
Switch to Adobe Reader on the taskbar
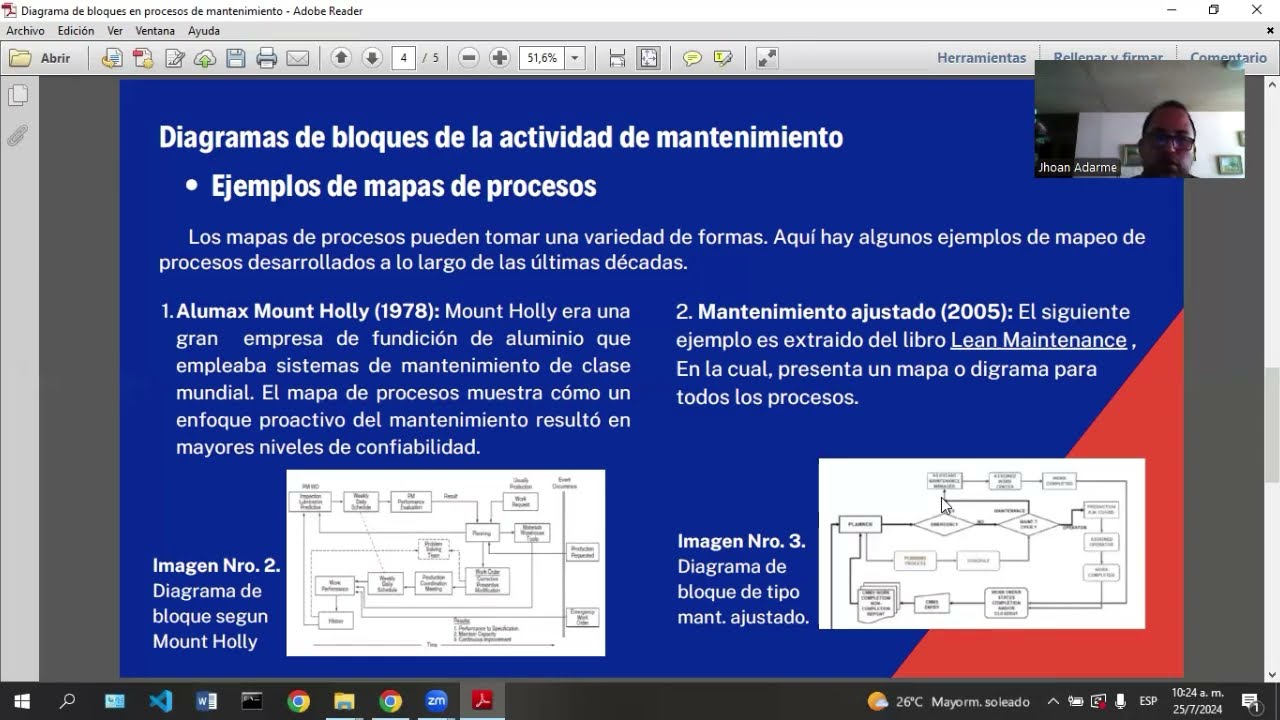(483, 701)
